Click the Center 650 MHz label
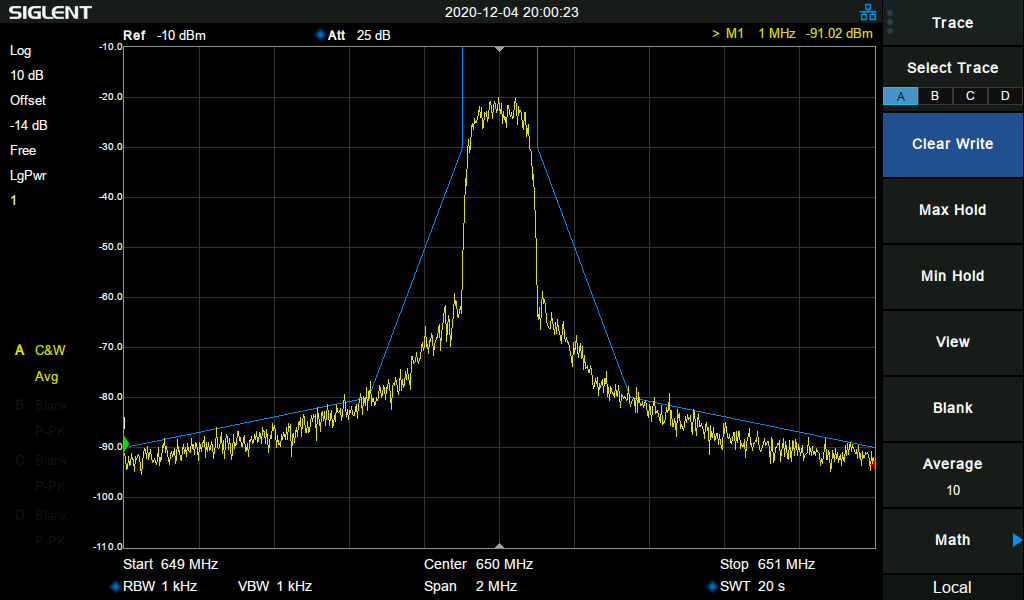Screen dimensions: 1024x600 pyautogui.click(x=479, y=564)
